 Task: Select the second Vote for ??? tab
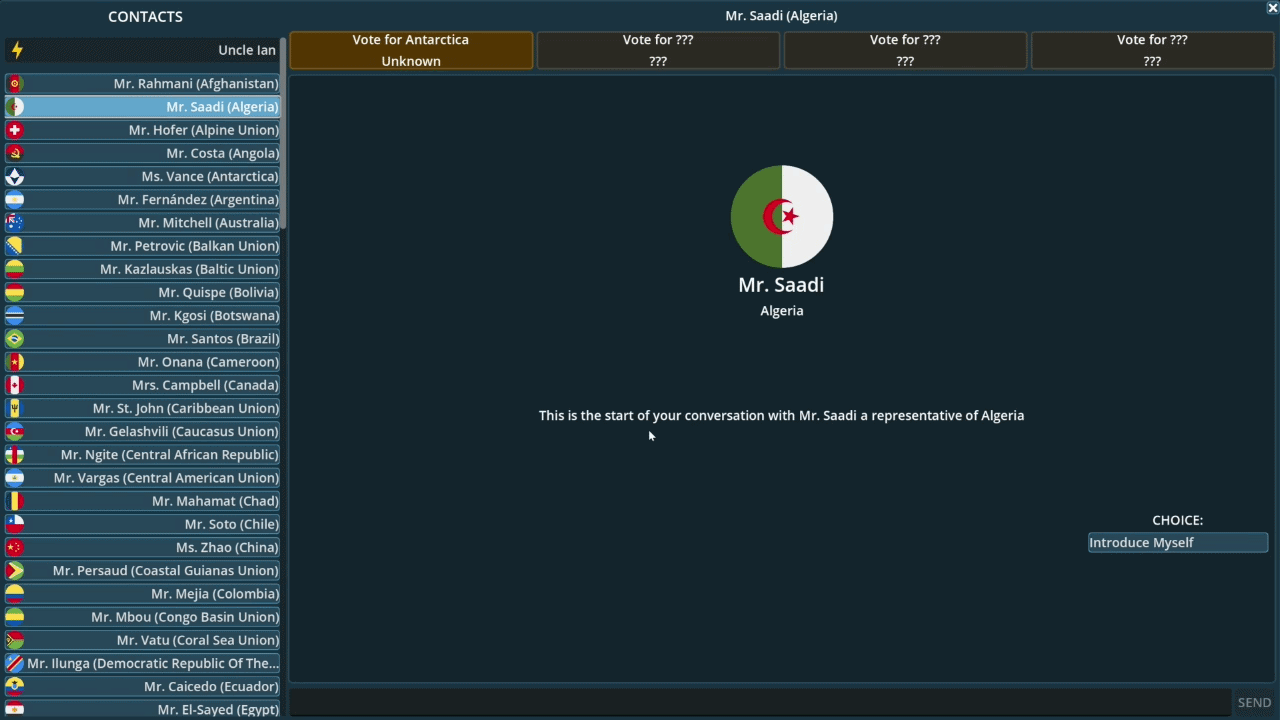[905, 50]
